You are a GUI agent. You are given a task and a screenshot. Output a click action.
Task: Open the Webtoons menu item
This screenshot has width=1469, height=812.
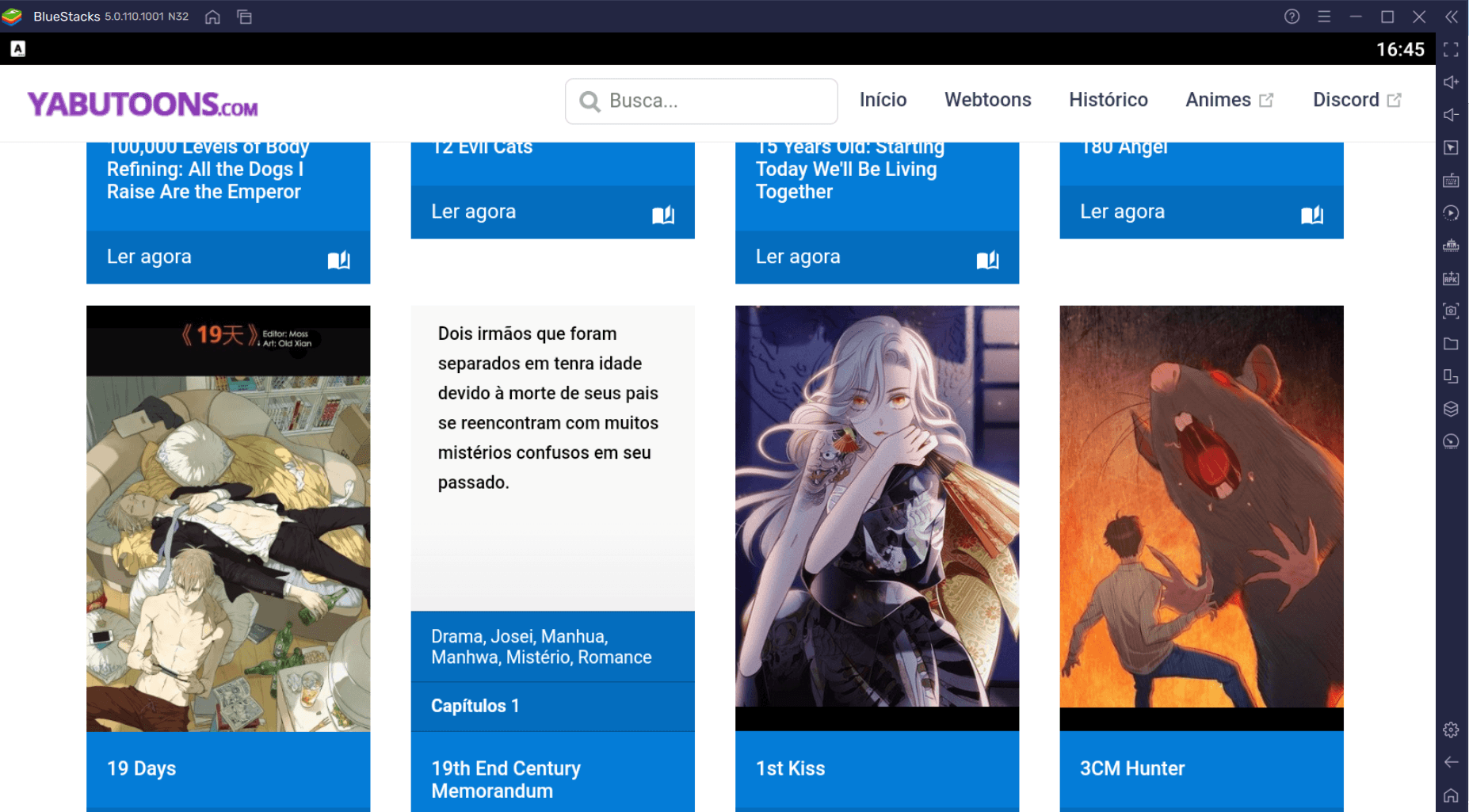pos(987,100)
